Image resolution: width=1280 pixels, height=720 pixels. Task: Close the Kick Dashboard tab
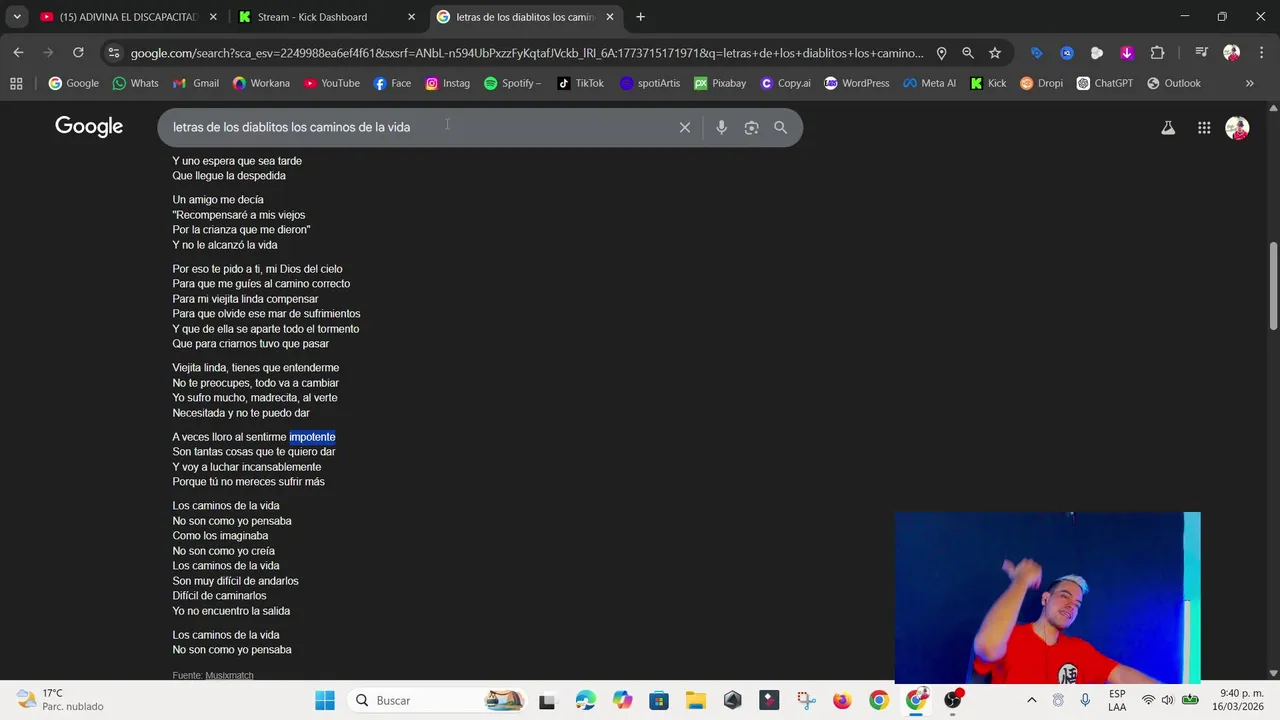[x=411, y=17]
